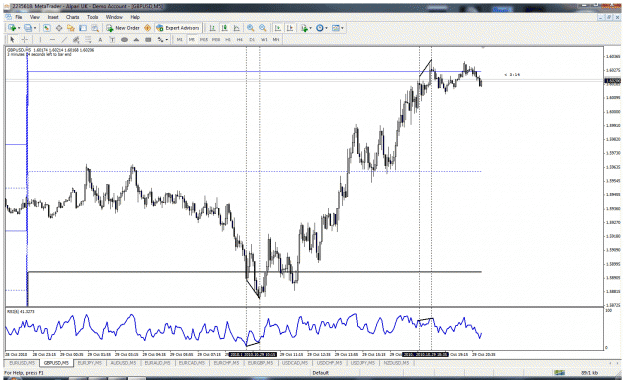
Task: Select the Draw Text 'A' tool
Action: pos(100,39)
